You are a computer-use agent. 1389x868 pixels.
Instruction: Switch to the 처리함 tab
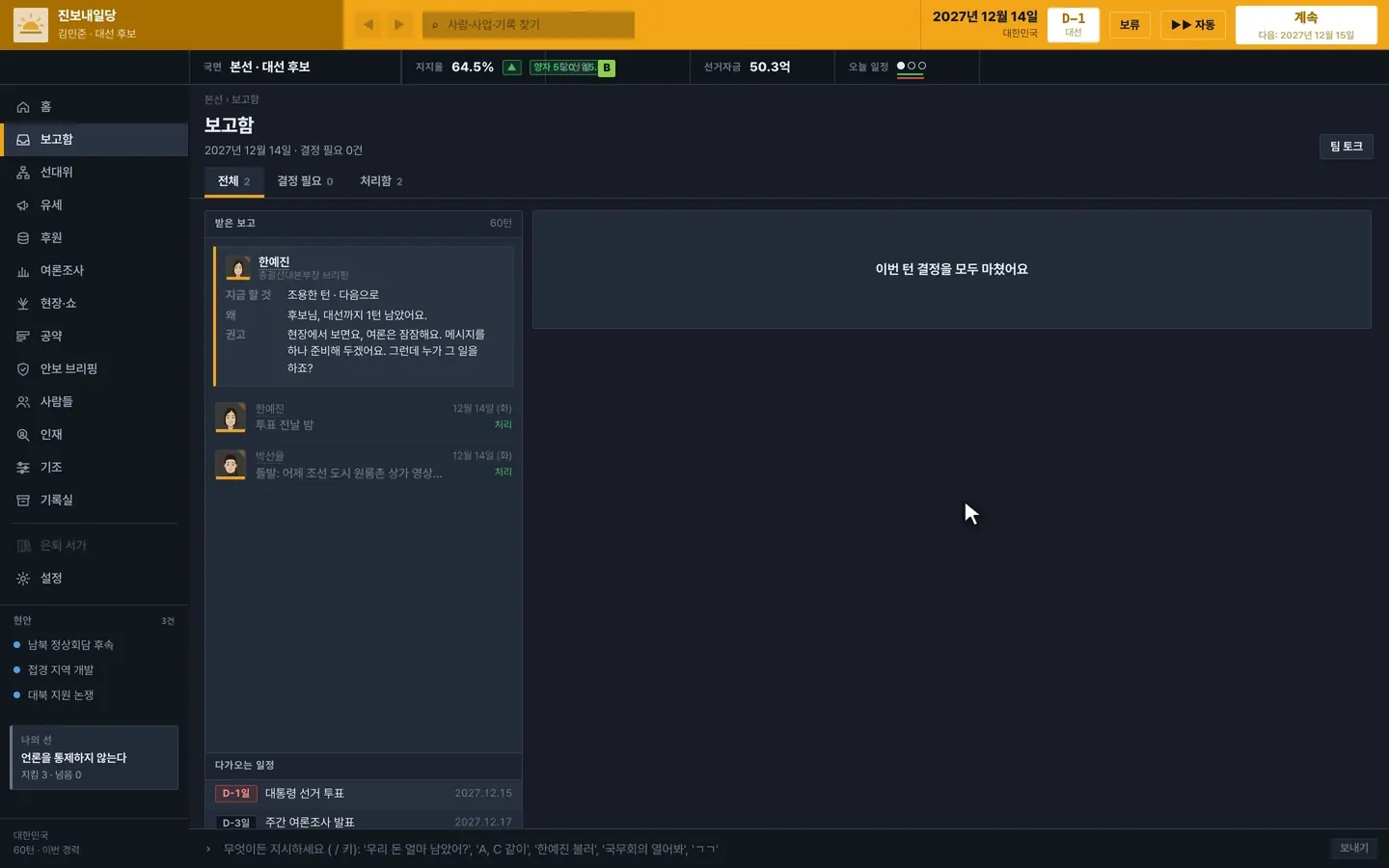tap(381, 181)
